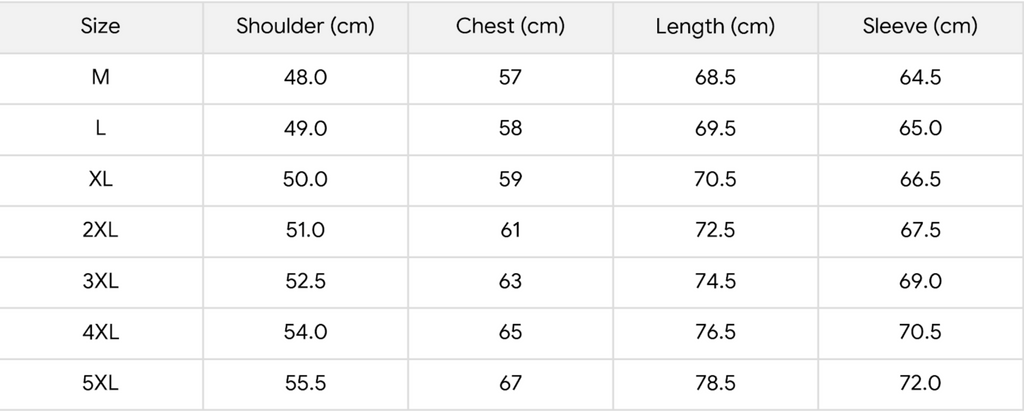Click sleeve value 72.0 for 5XL
The width and height of the screenshot is (1024, 411).
click(x=920, y=384)
